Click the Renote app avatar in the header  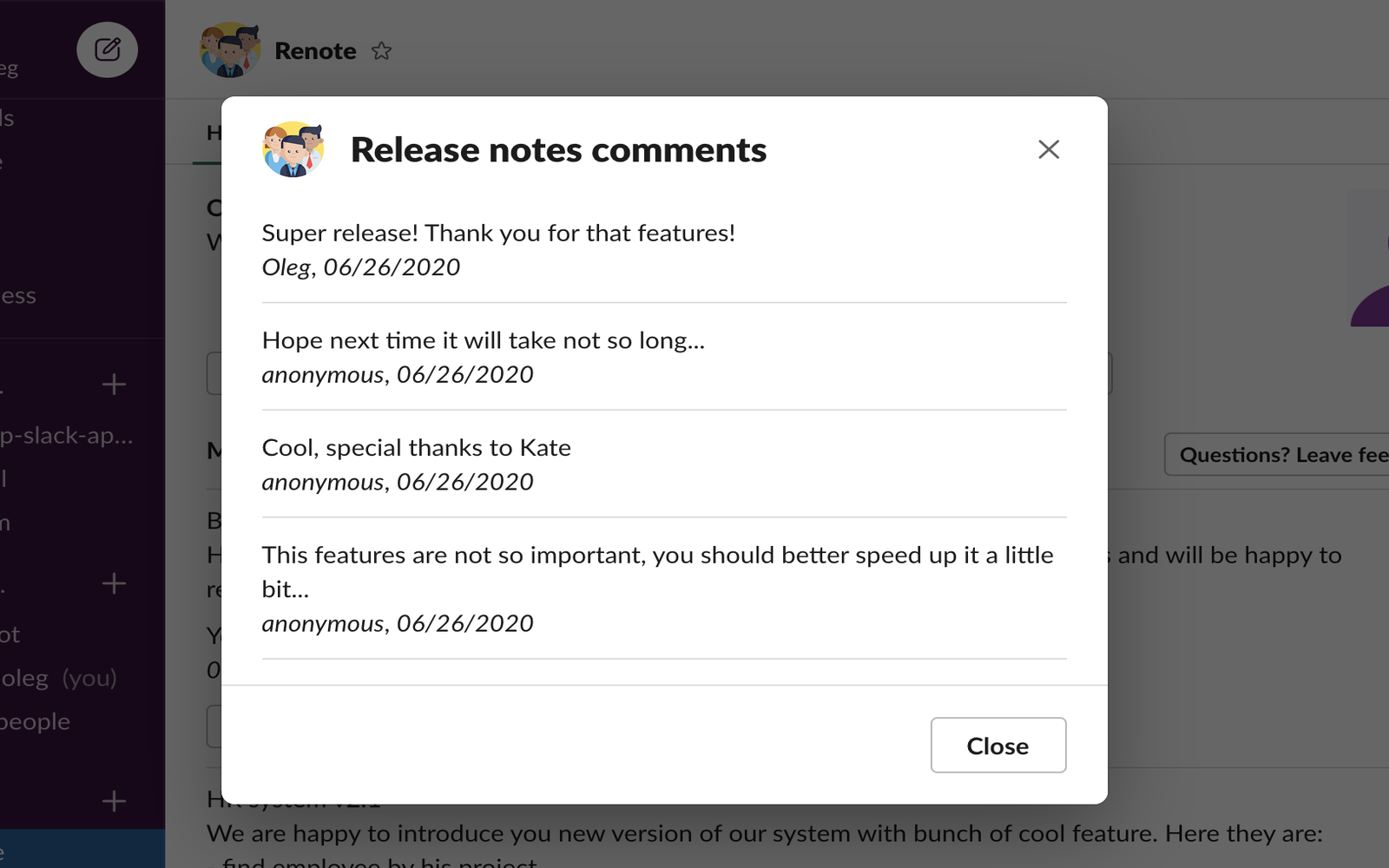[x=231, y=49]
